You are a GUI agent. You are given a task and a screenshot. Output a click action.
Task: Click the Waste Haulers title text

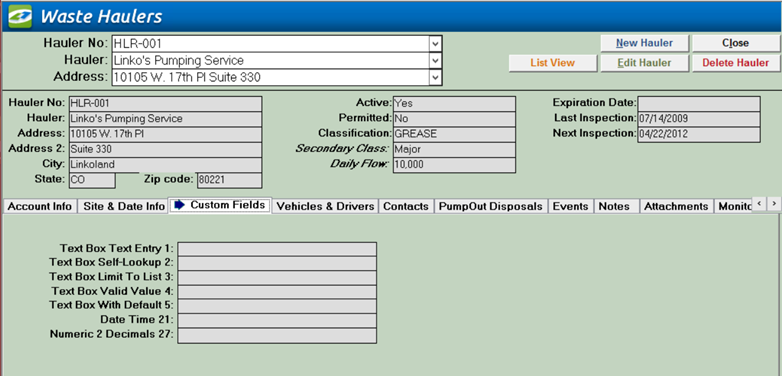(101, 16)
